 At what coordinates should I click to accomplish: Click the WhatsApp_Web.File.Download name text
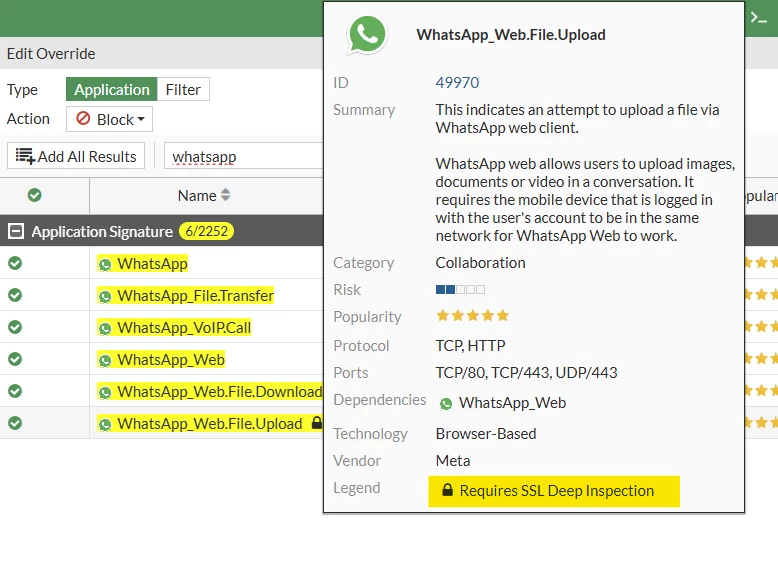[x=220, y=391]
